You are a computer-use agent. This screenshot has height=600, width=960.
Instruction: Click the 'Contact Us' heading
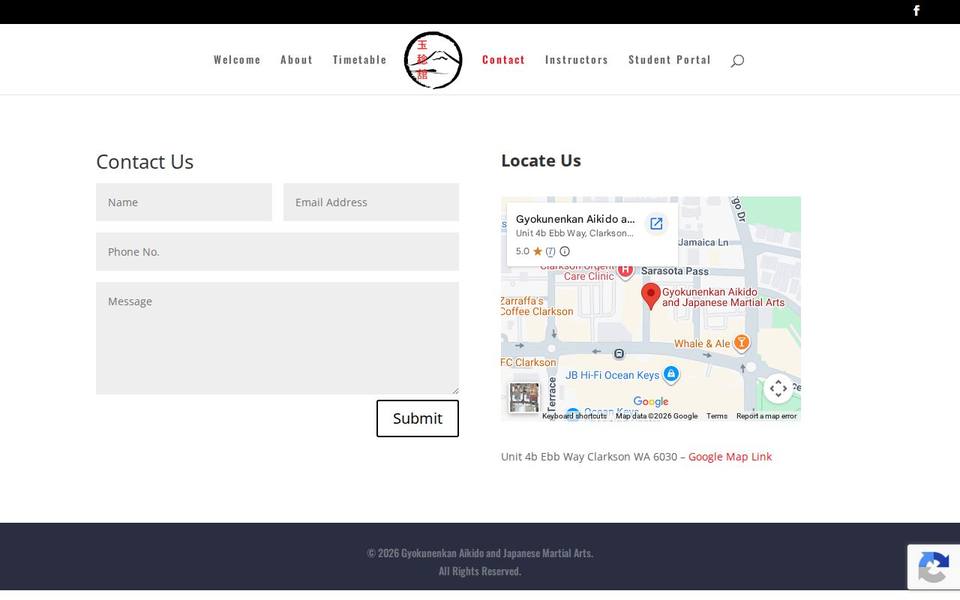coord(144,162)
